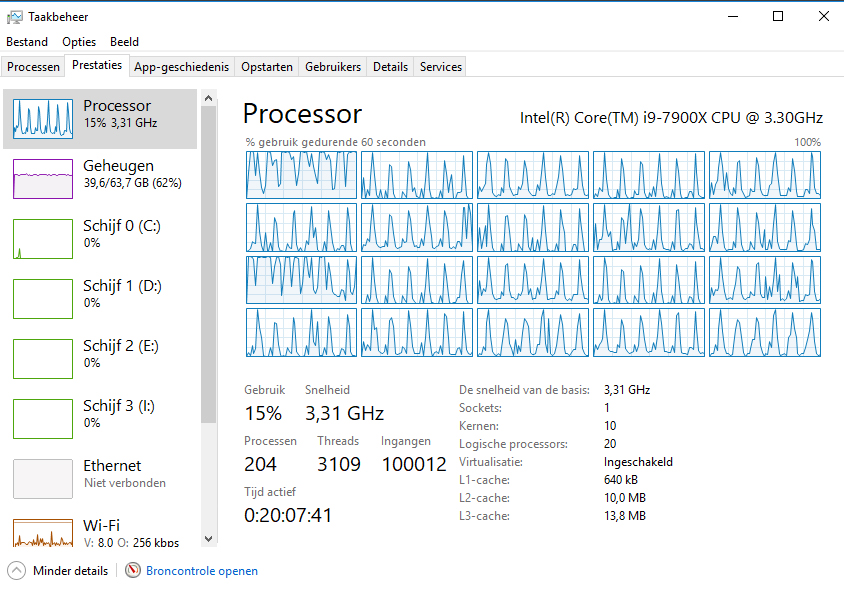The image size is (844, 594).
Task: Select the Geheugen memory graph icon
Action: [43, 179]
